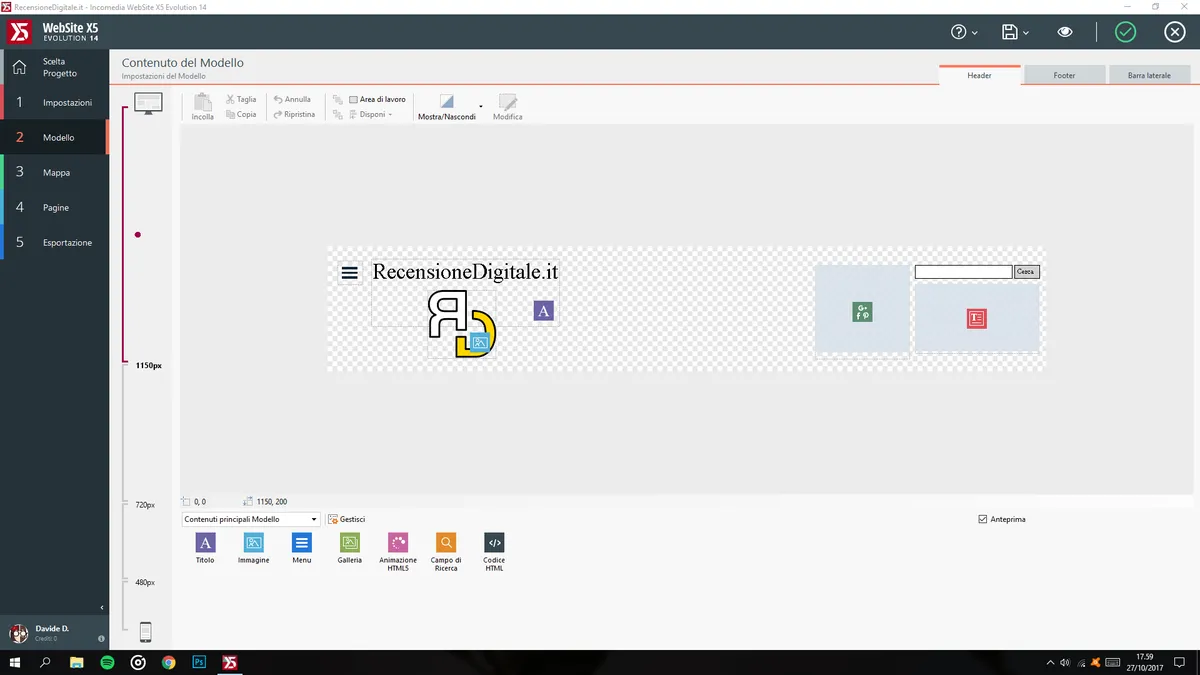Select the purple title object on the canvas
1200x675 pixels.
(x=543, y=311)
